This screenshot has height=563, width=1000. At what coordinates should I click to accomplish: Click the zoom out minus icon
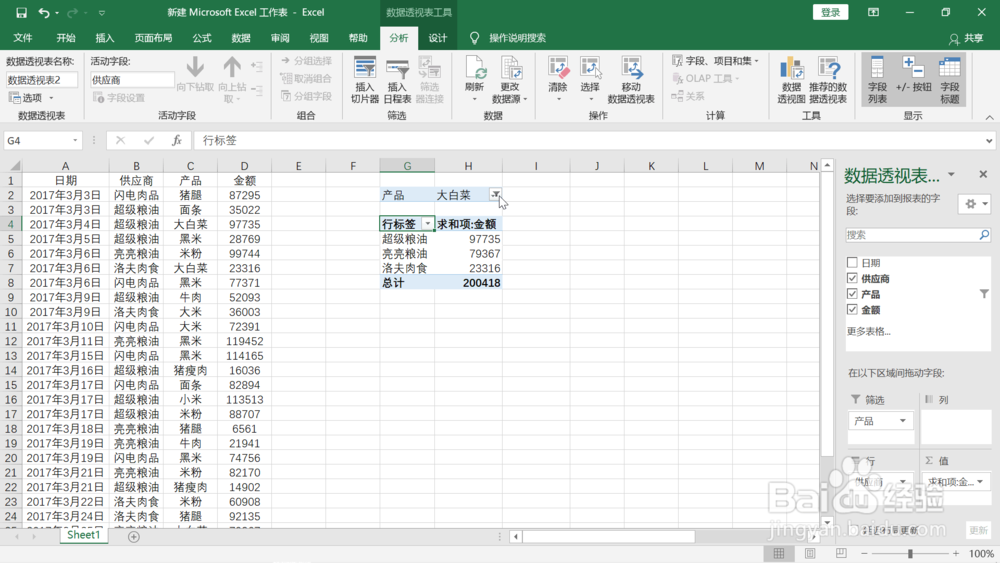coord(864,553)
